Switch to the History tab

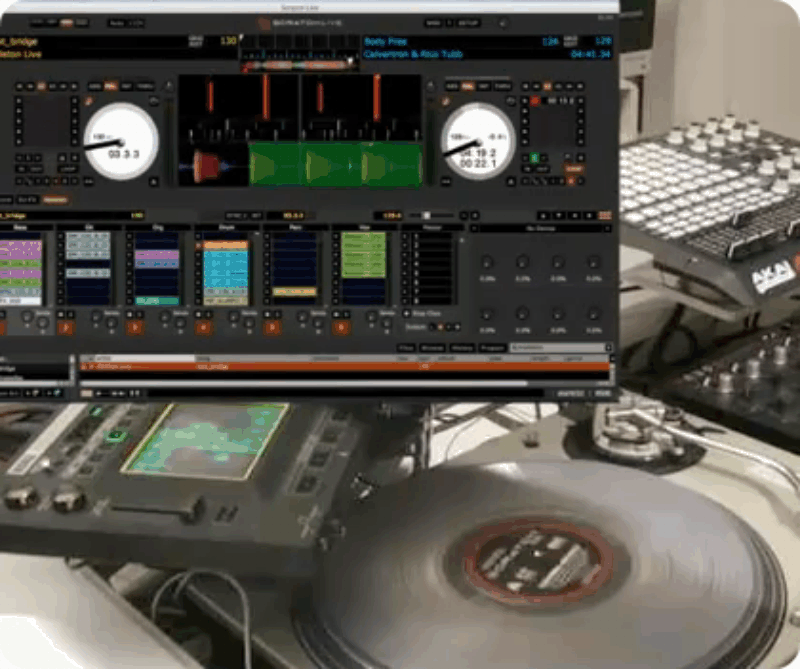coord(461,347)
